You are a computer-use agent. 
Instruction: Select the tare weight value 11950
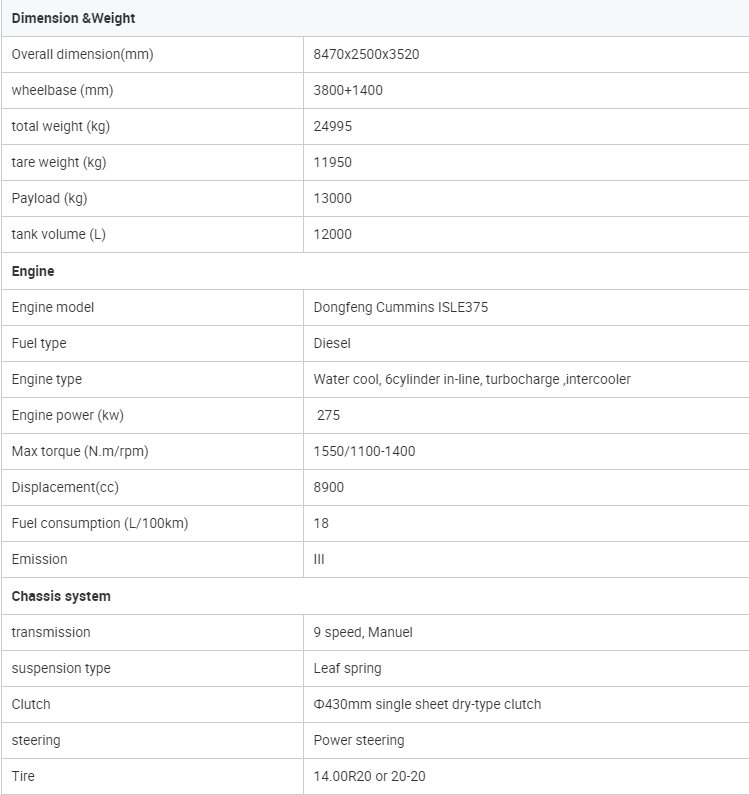(x=333, y=162)
